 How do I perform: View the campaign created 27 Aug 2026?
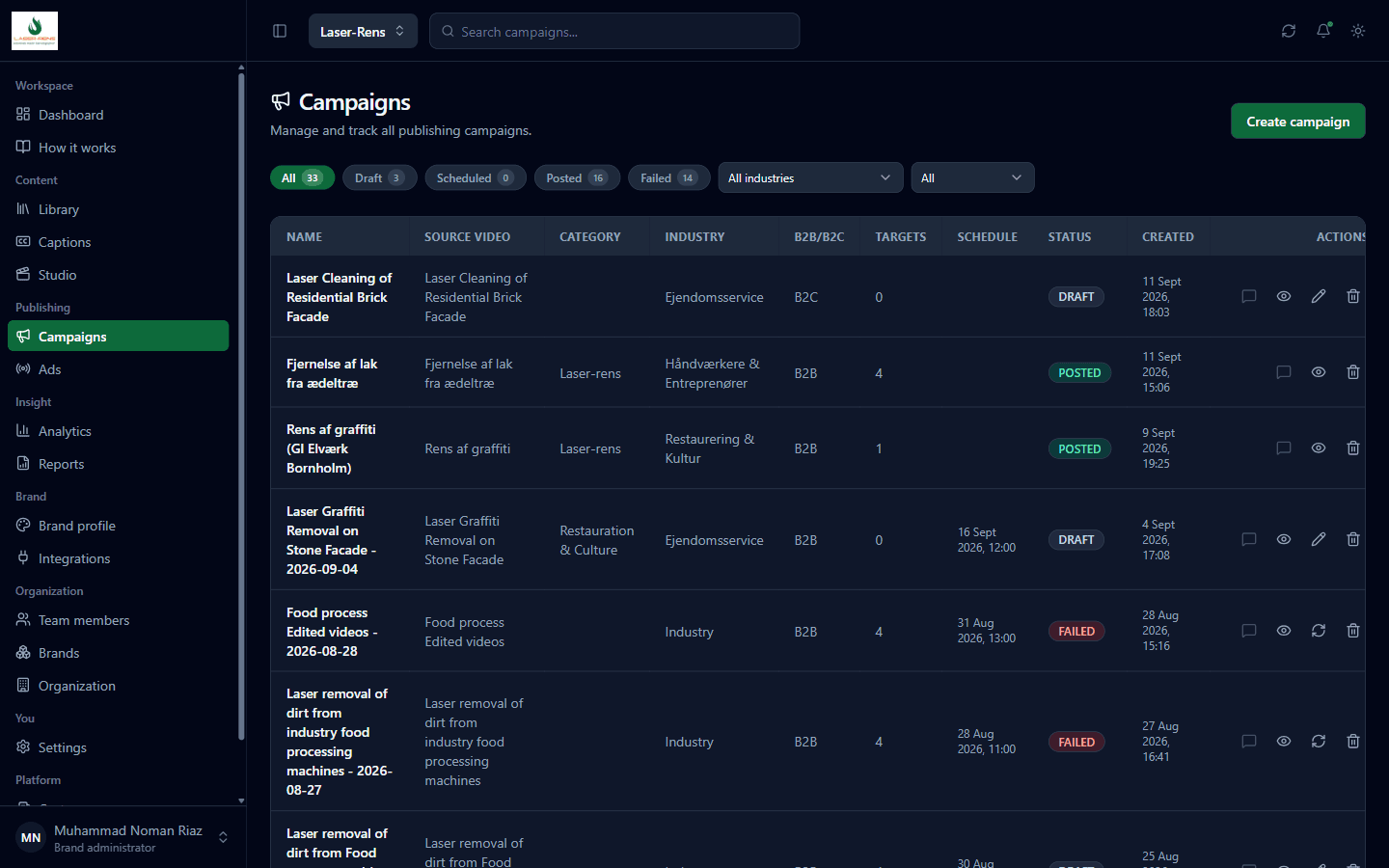coord(1284,742)
